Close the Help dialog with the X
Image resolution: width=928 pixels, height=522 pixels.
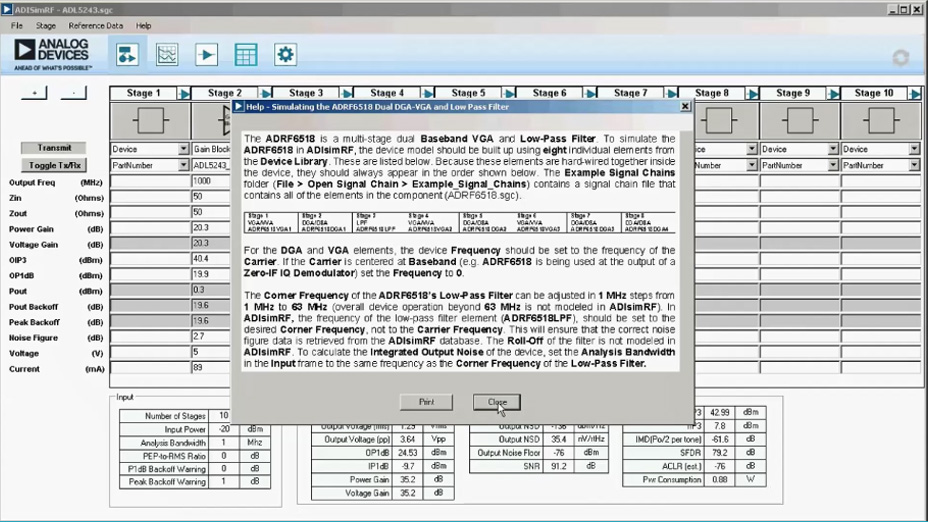click(x=685, y=107)
